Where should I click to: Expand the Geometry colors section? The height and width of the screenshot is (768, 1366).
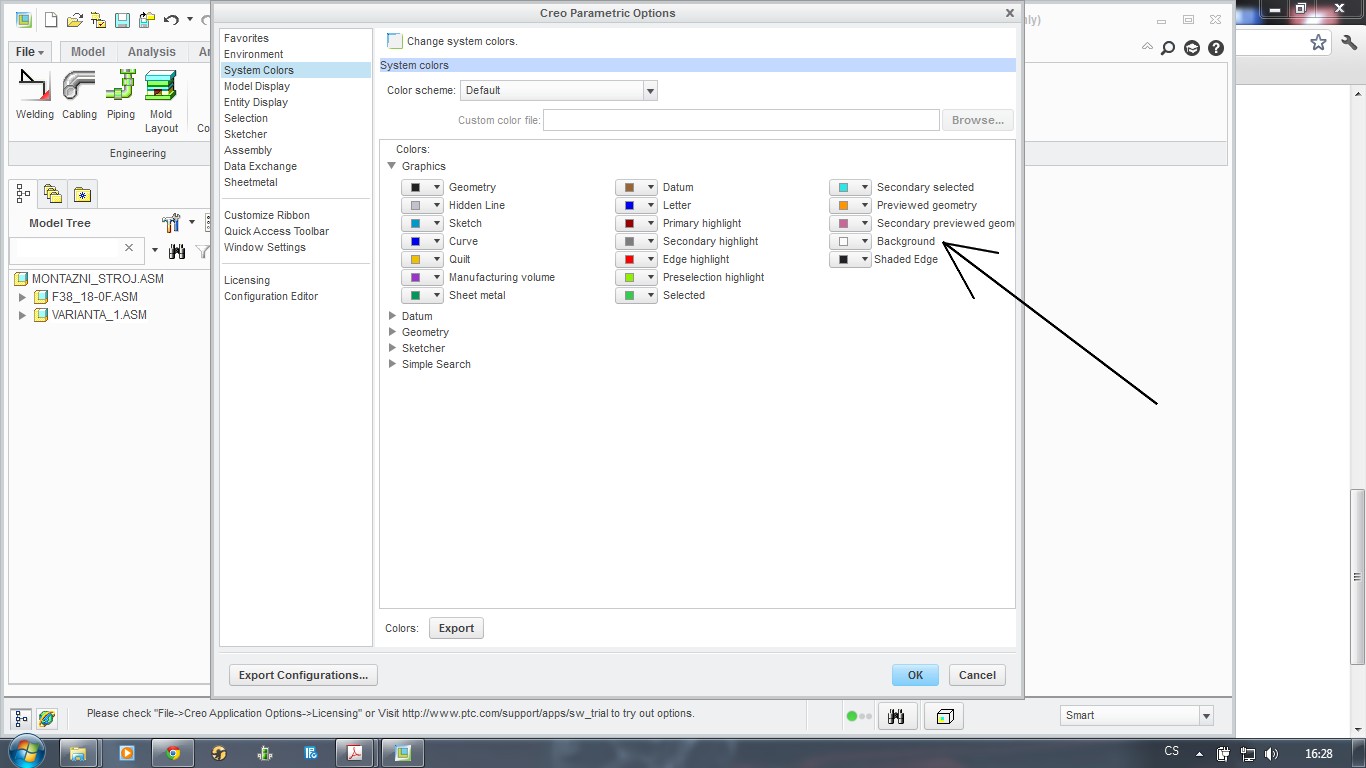[392, 332]
